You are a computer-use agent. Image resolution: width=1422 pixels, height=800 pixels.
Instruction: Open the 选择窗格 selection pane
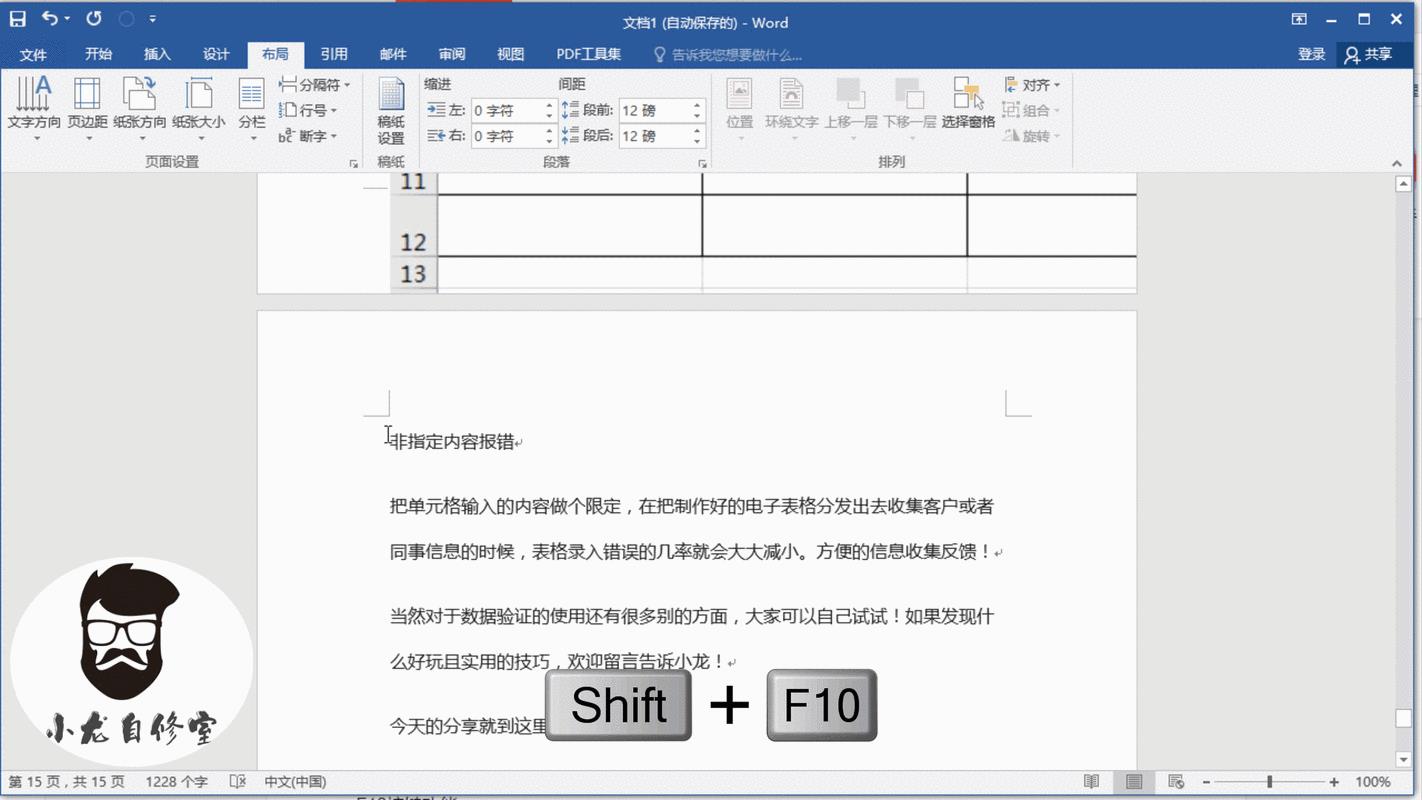click(968, 104)
